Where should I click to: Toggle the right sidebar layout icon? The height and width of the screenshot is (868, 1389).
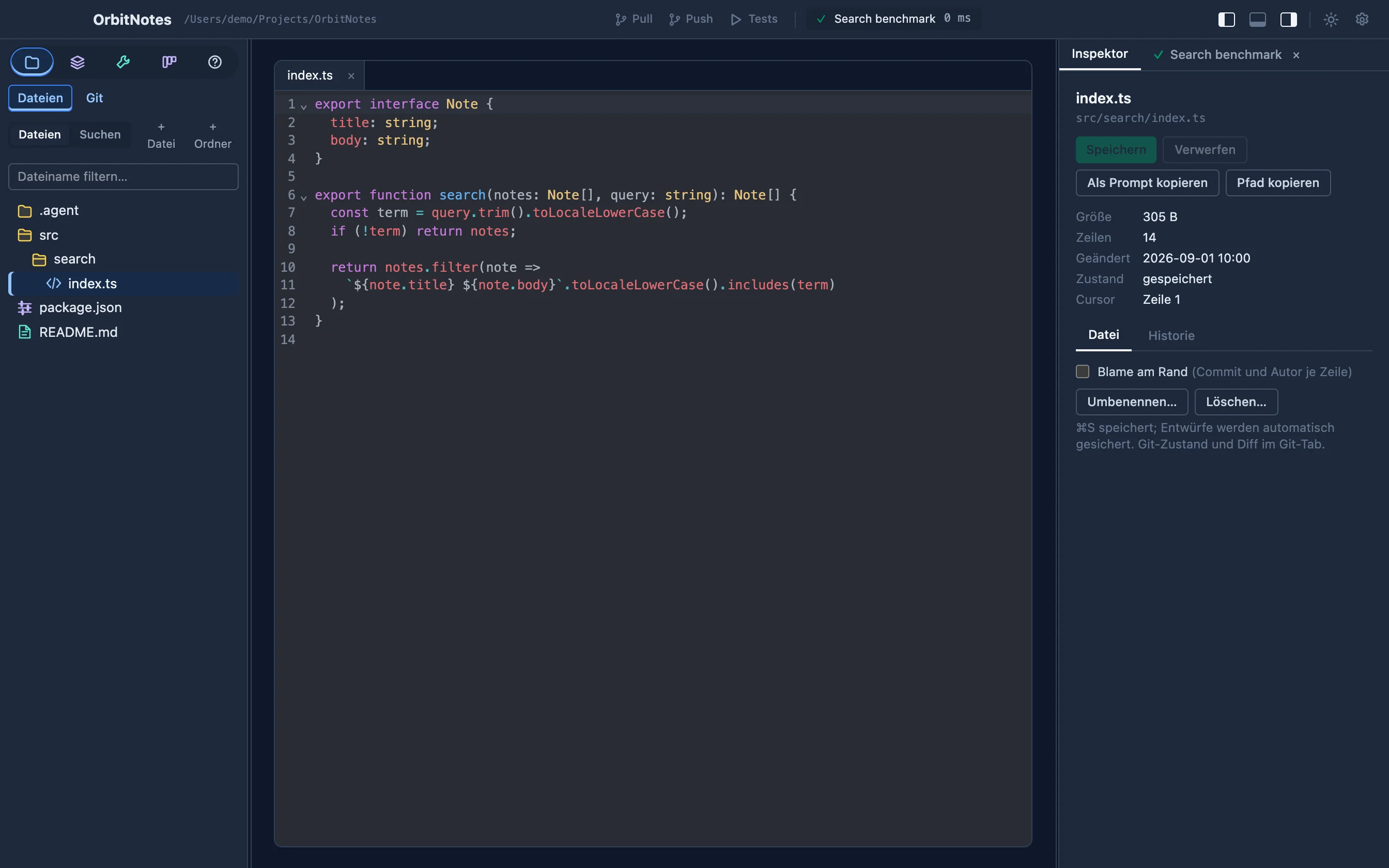[1289, 20]
